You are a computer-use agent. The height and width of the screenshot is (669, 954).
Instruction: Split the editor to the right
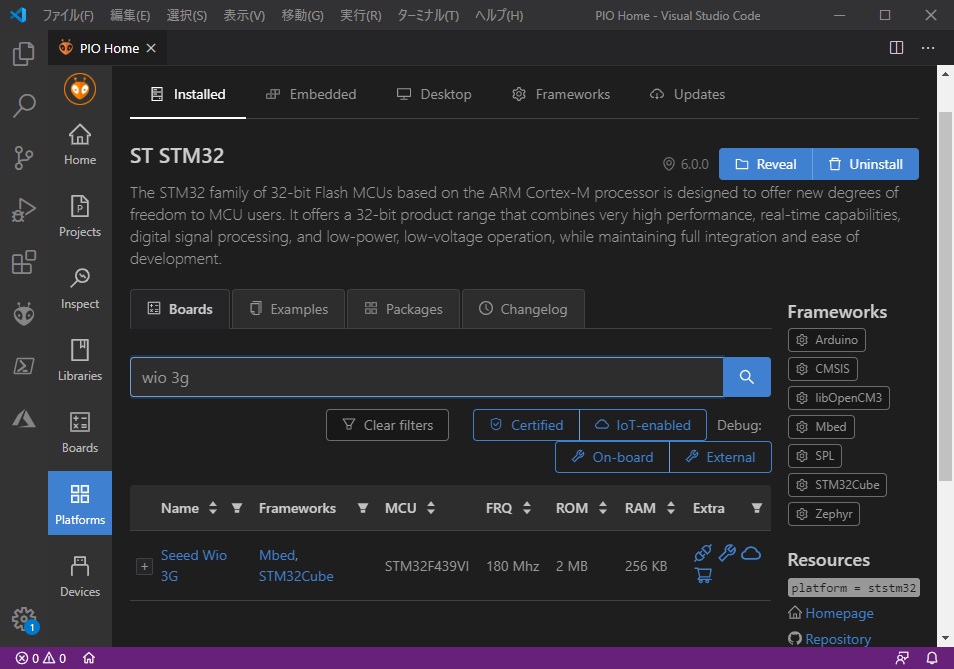click(x=896, y=47)
